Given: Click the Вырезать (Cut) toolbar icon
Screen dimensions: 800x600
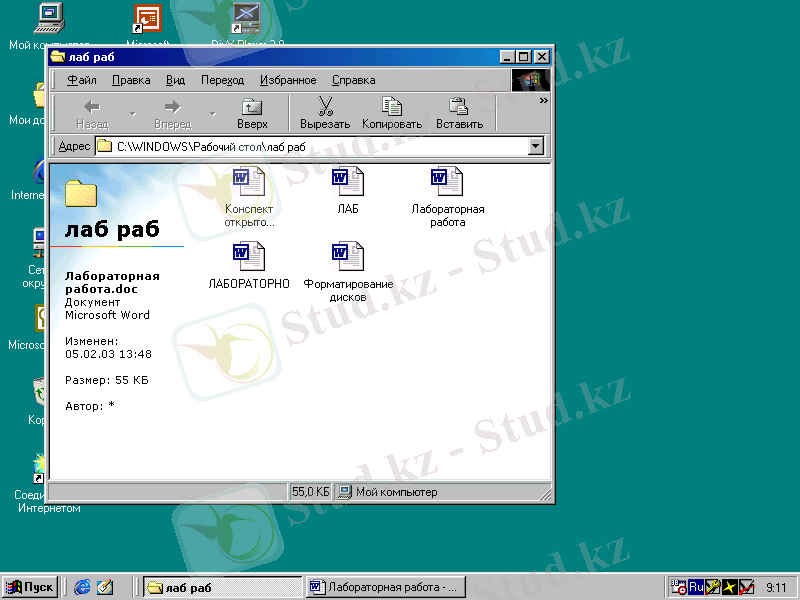Looking at the screenshot, I should [325, 108].
